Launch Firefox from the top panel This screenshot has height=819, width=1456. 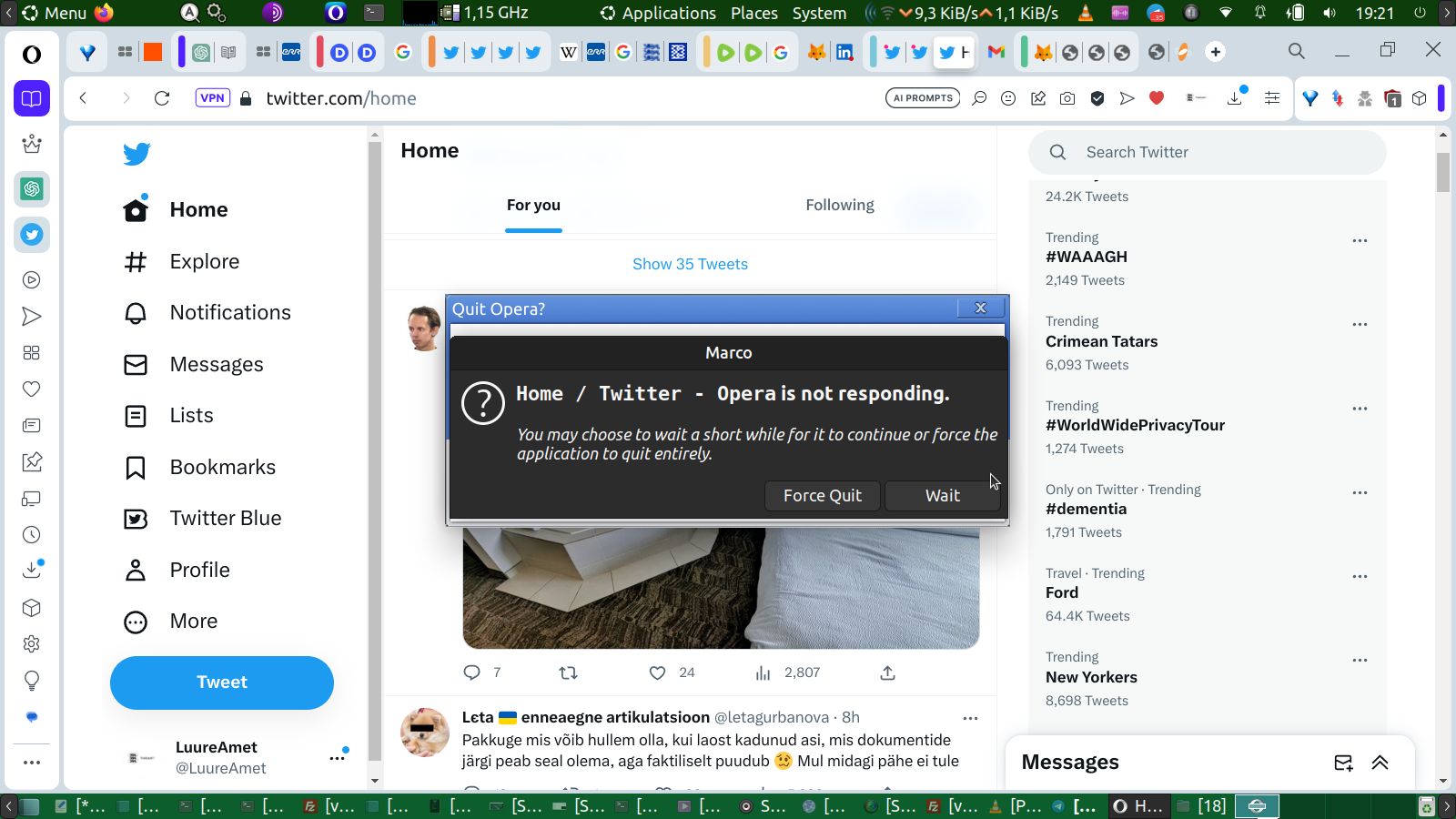pos(104,13)
